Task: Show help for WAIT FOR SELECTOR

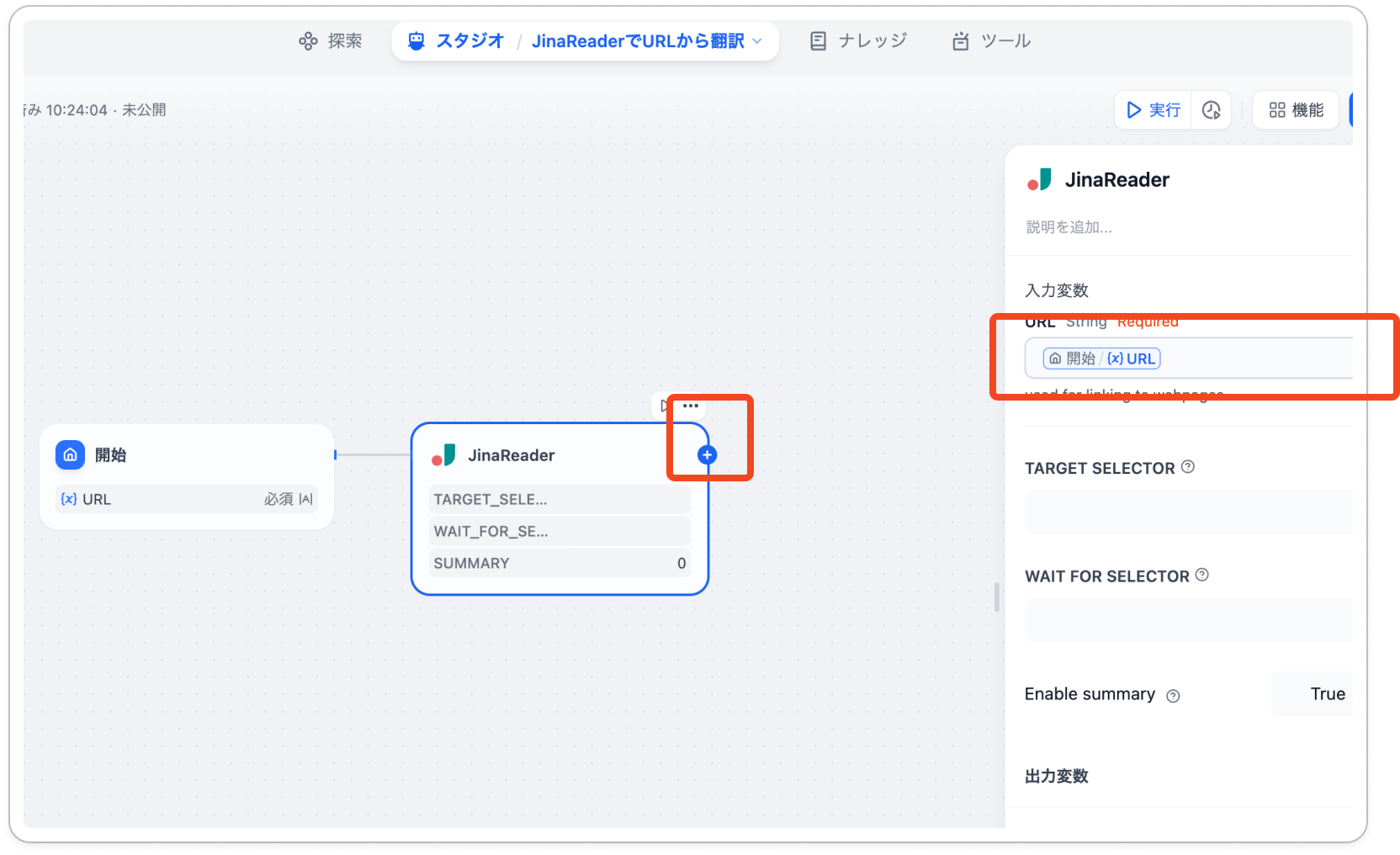Action: point(1202,575)
